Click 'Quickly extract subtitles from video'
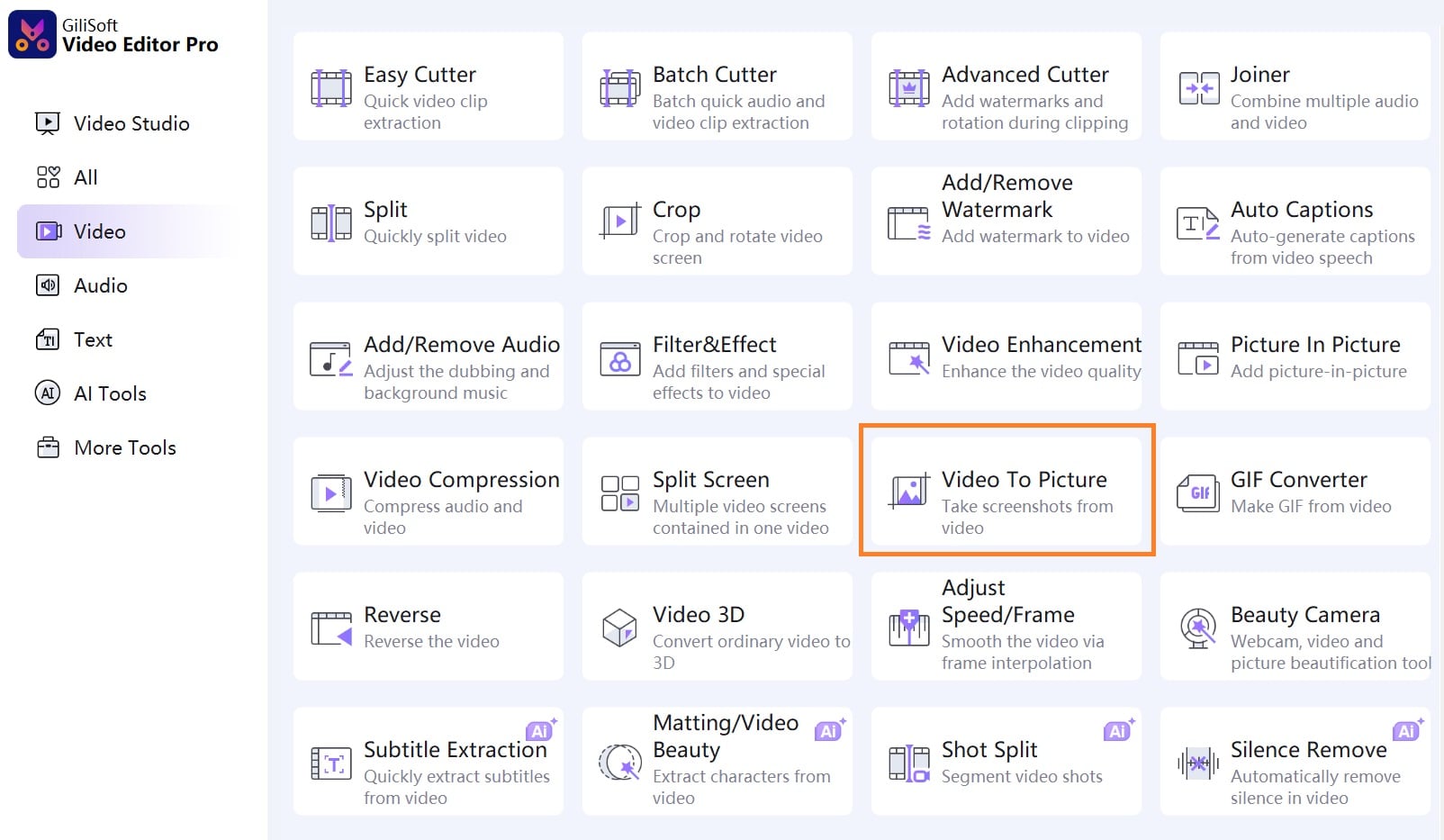The width and height of the screenshot is (1444, 840). (456, 787)
